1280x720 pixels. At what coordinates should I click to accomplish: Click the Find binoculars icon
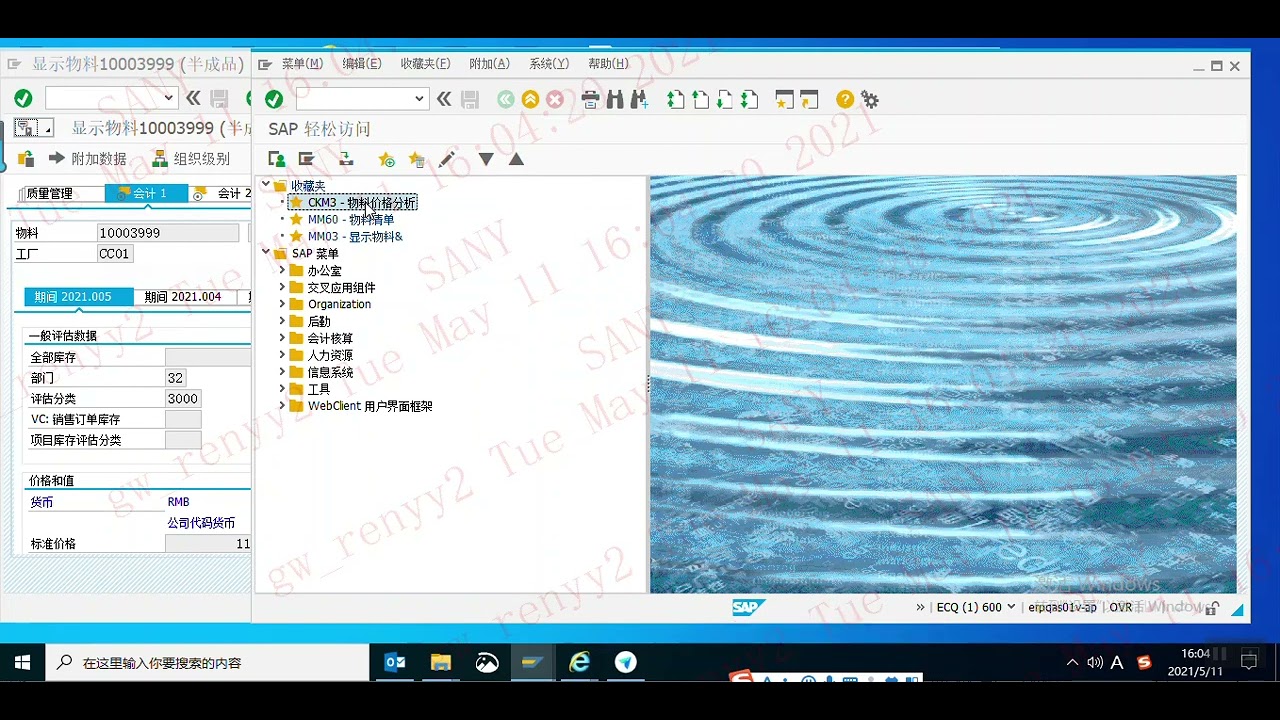615,99
